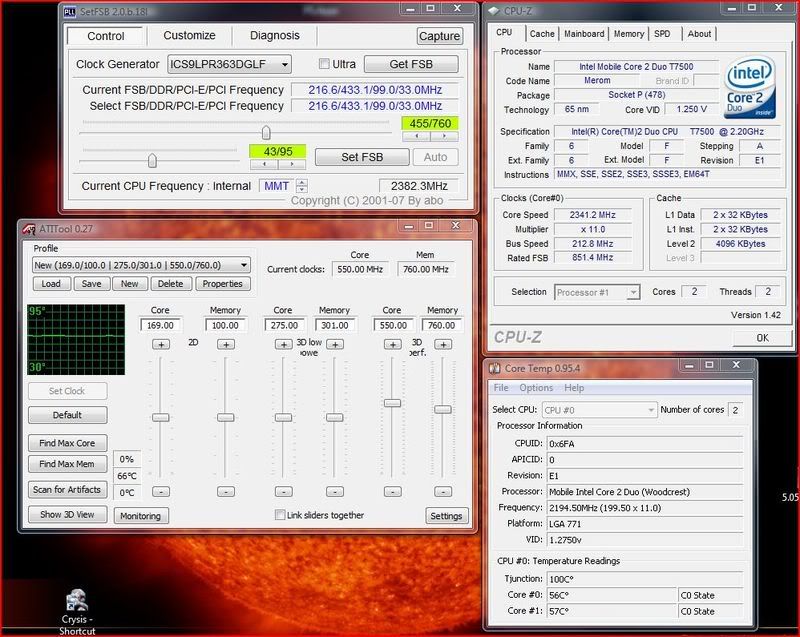
Task: Click the Get FSB button
Action: 411,64
